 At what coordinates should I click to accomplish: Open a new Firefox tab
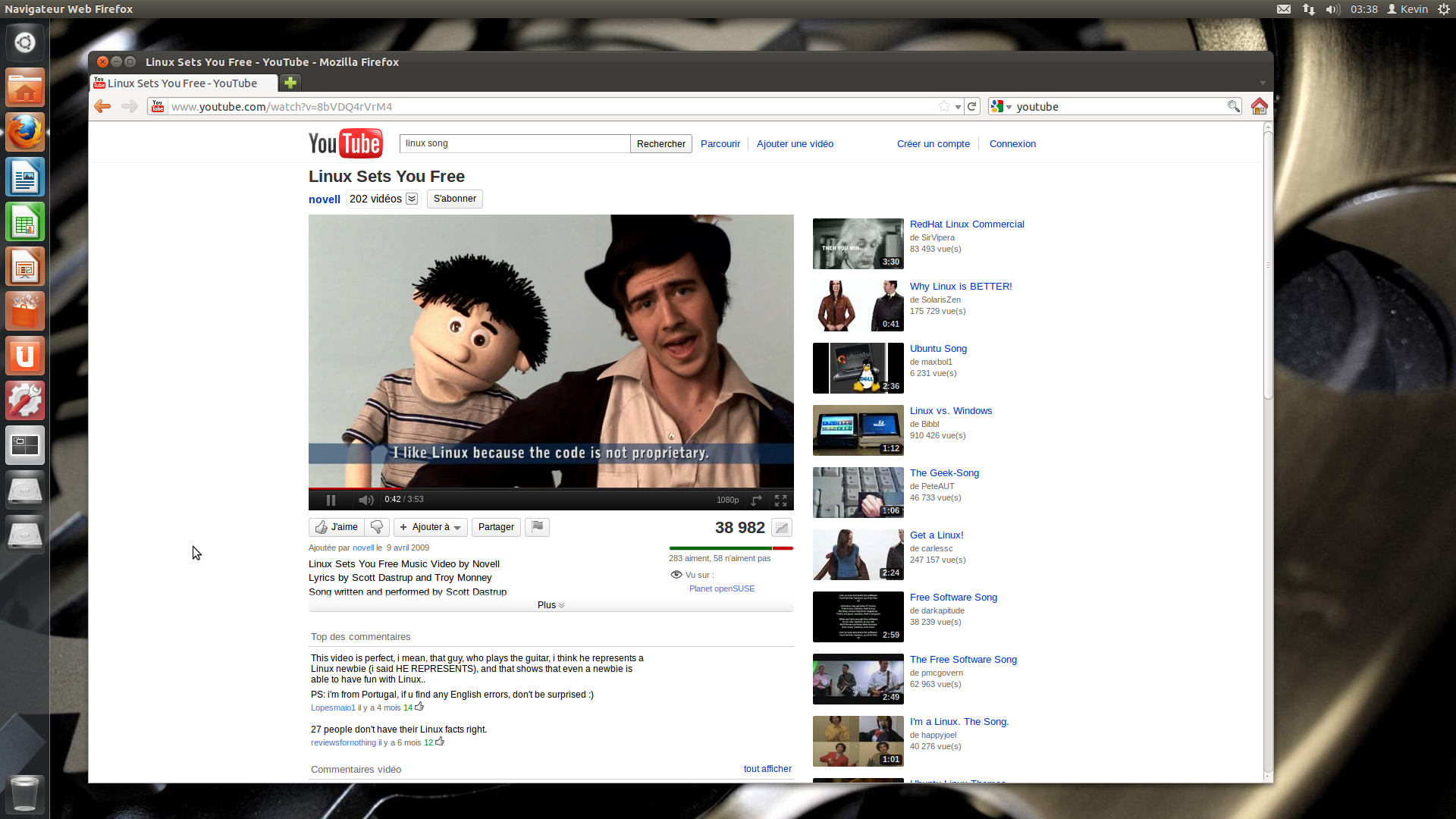[290, 83]
